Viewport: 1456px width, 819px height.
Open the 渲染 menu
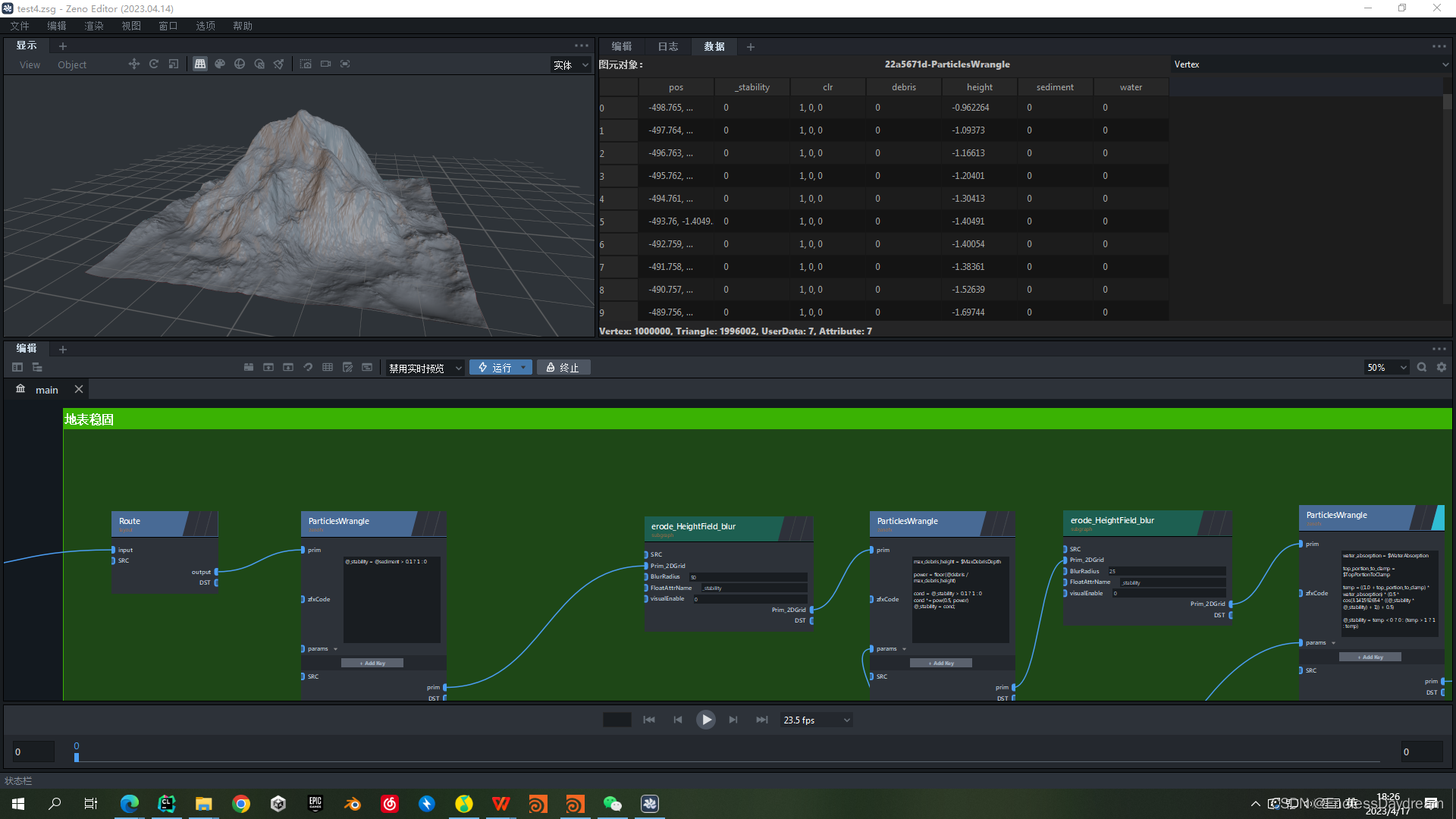click(x=93, y=26)
